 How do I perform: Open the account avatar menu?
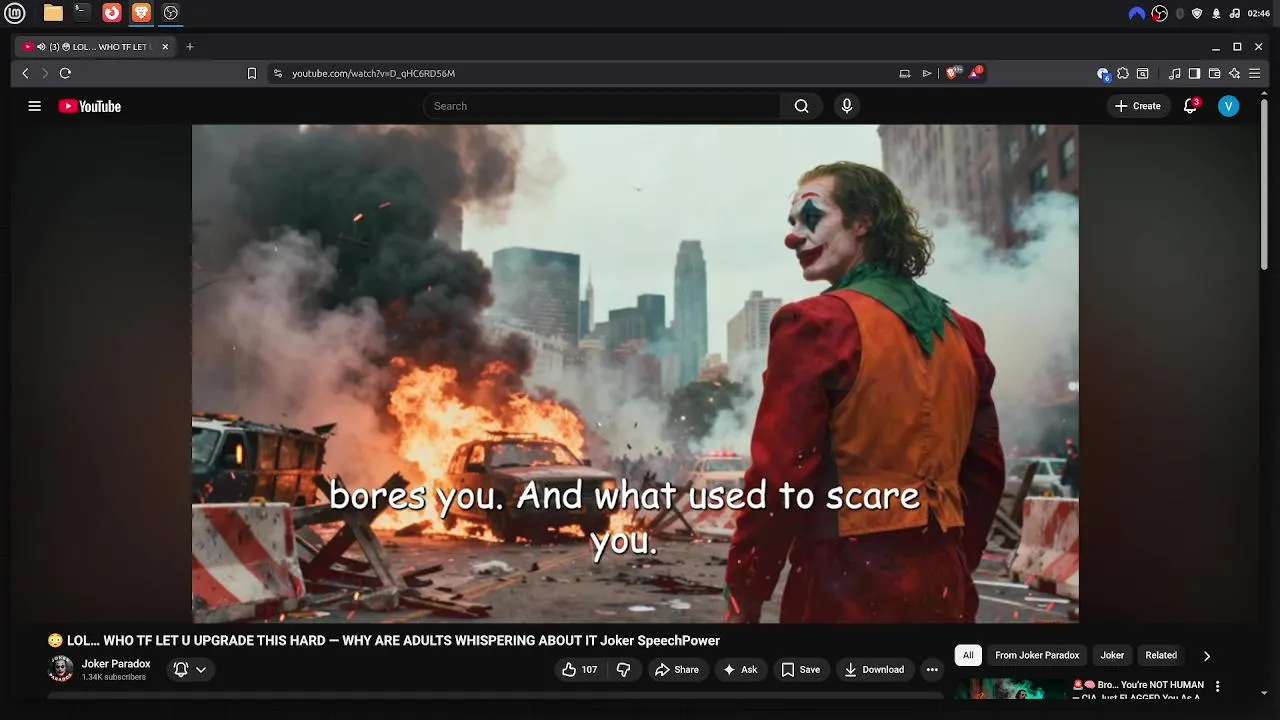[x=1228, y=106]
